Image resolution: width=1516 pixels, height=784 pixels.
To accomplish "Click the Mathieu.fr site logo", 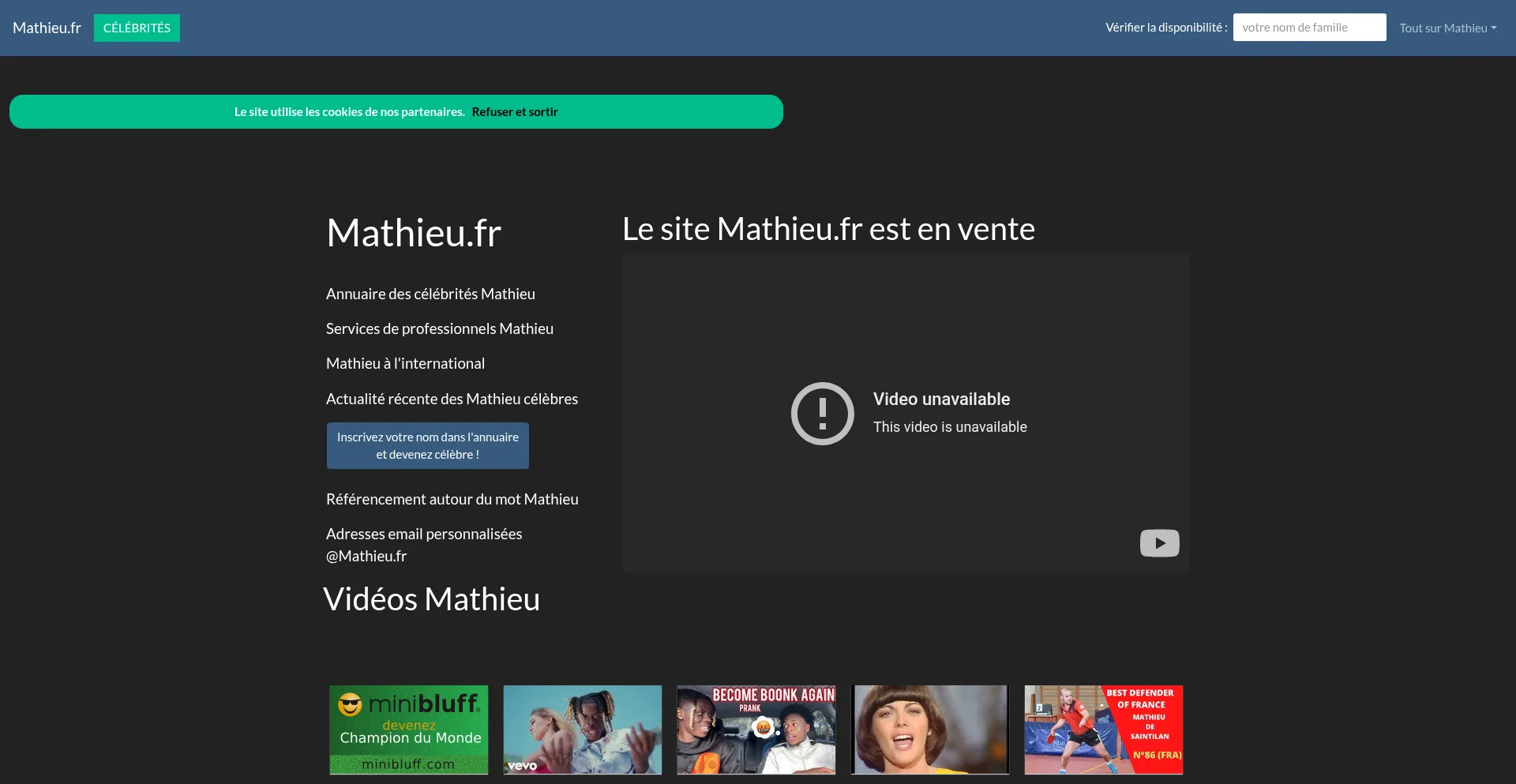I will click(x=47, y=27).
